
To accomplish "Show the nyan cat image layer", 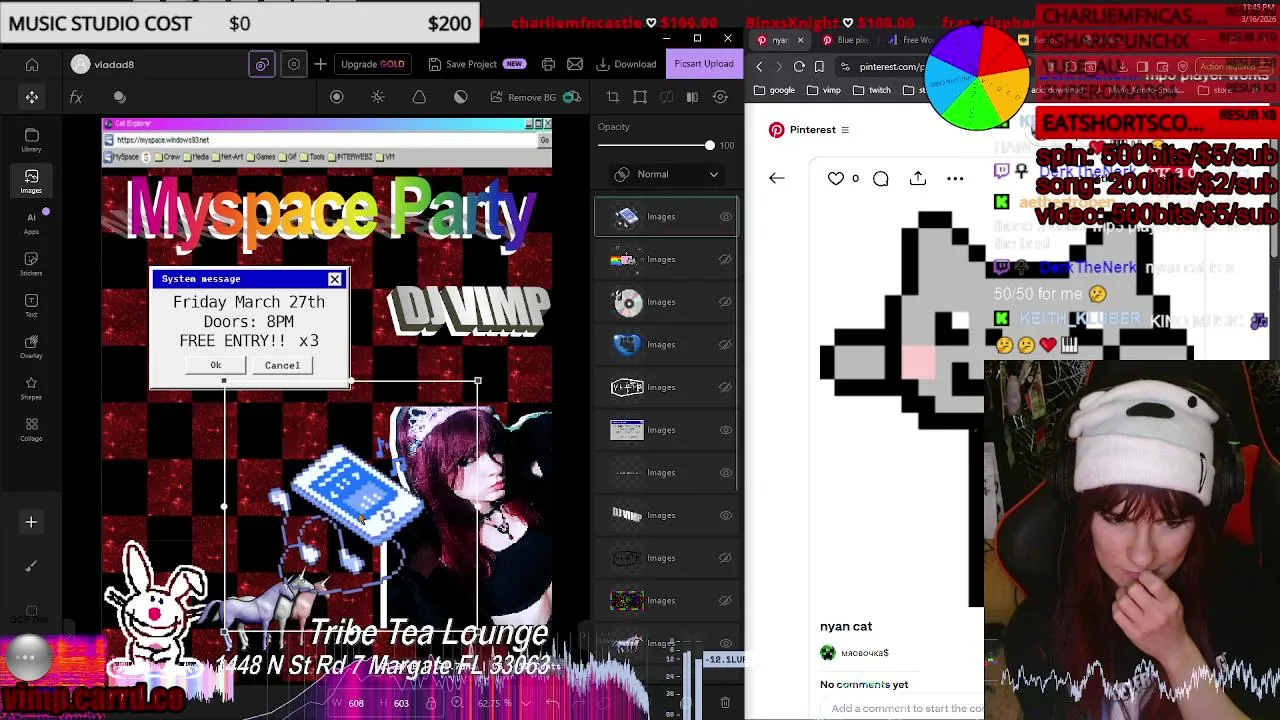I will [726, 259].
